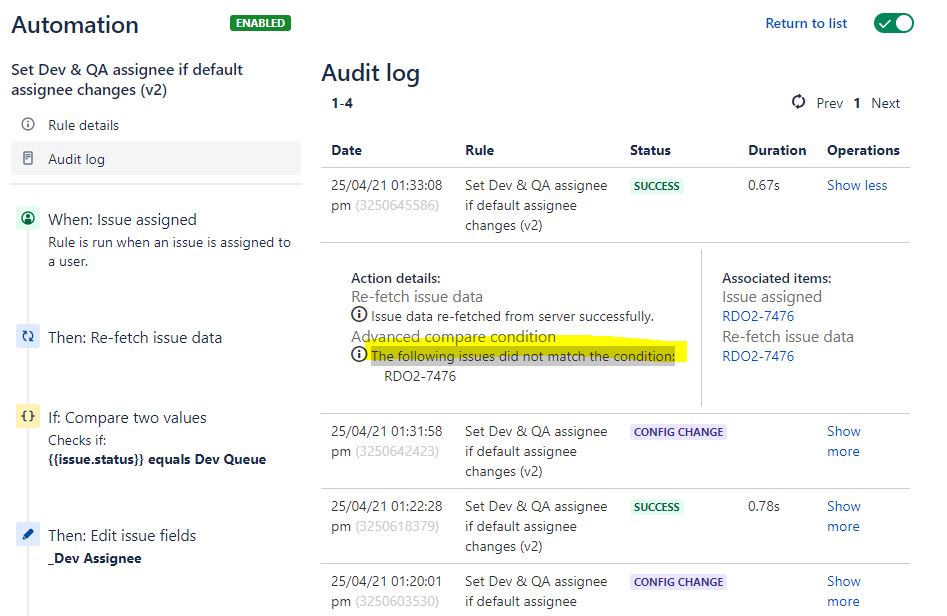
Task: Open the Then: Re-fetch issue data component
Action: point(135,338)
